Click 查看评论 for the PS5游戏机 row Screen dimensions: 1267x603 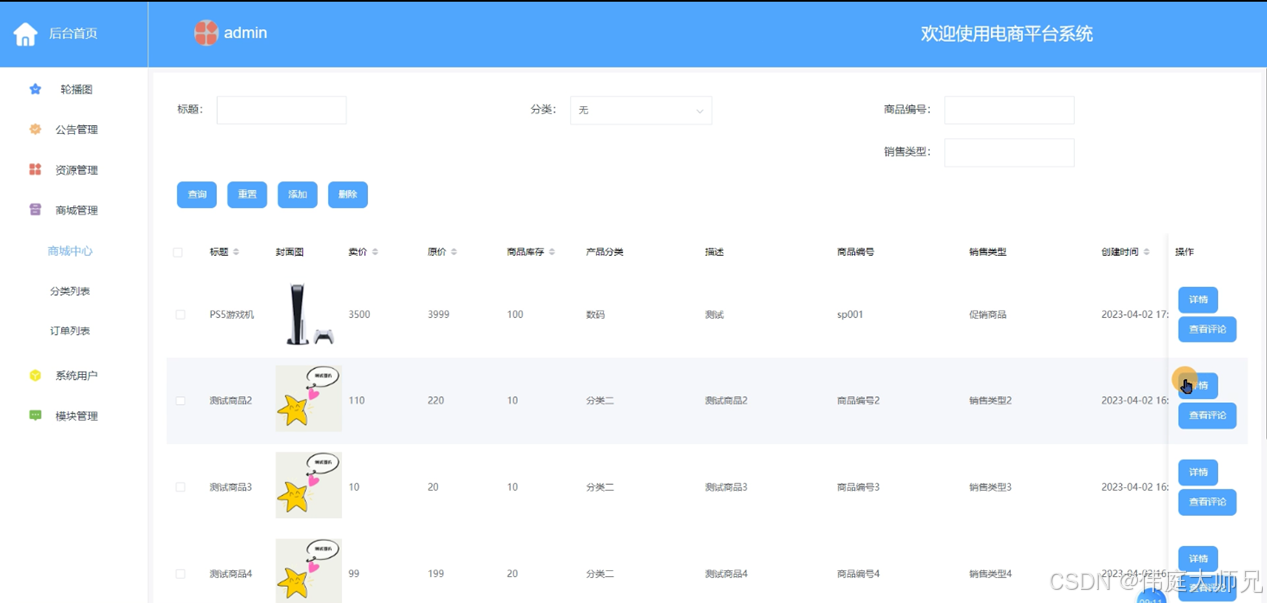pos(1207,329)
